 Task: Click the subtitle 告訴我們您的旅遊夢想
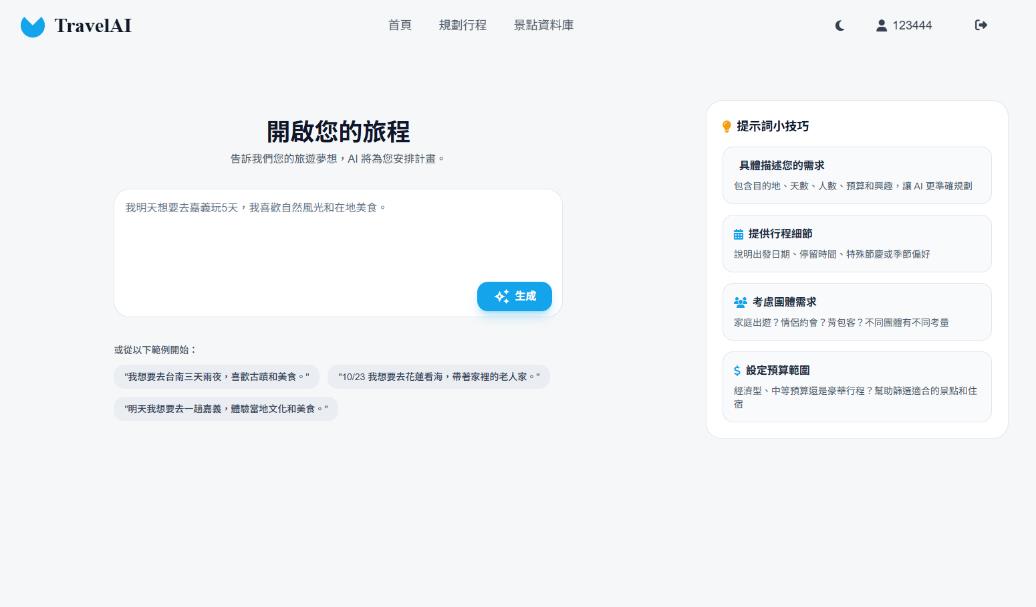point(338,159)
